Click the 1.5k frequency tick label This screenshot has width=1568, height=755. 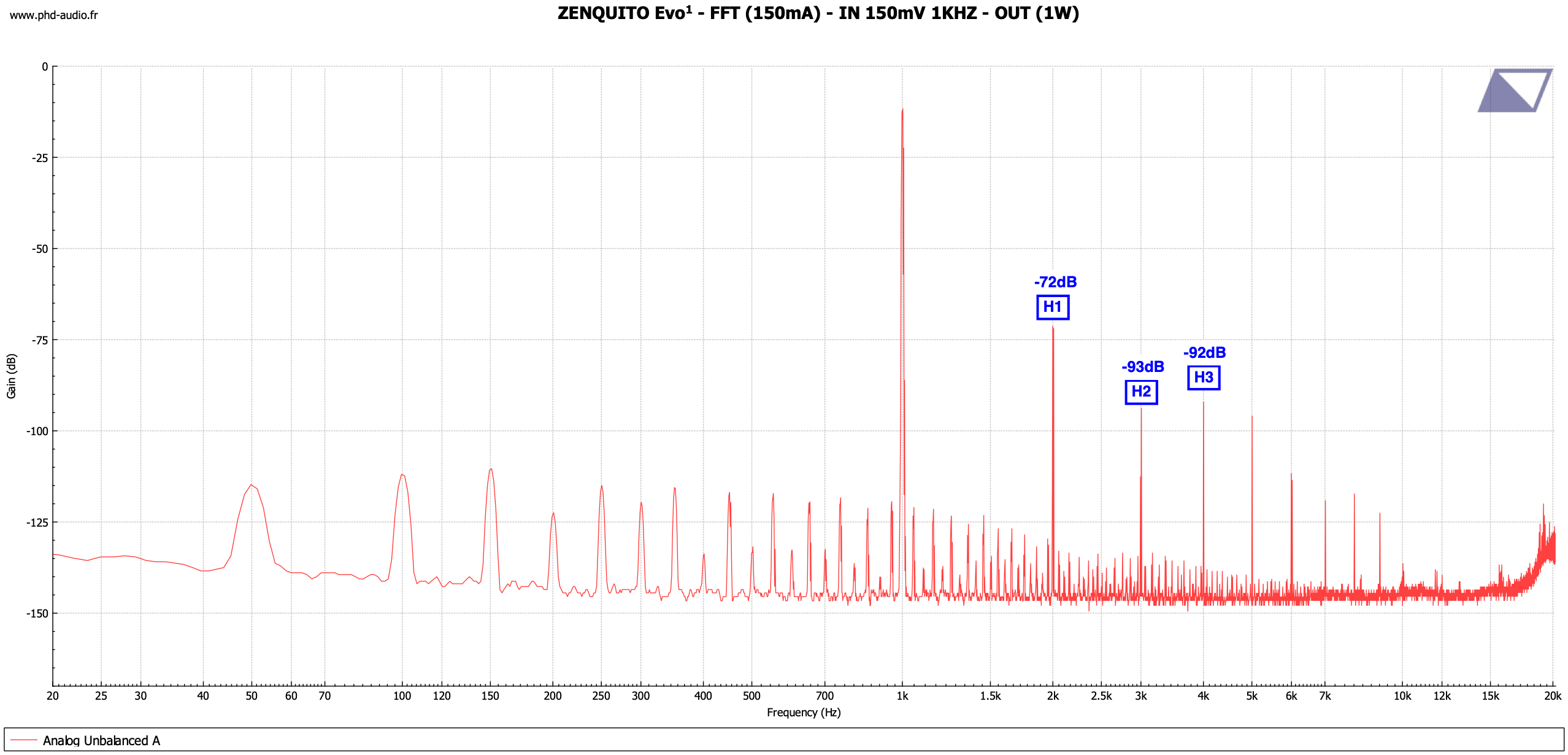click(990, 696)
